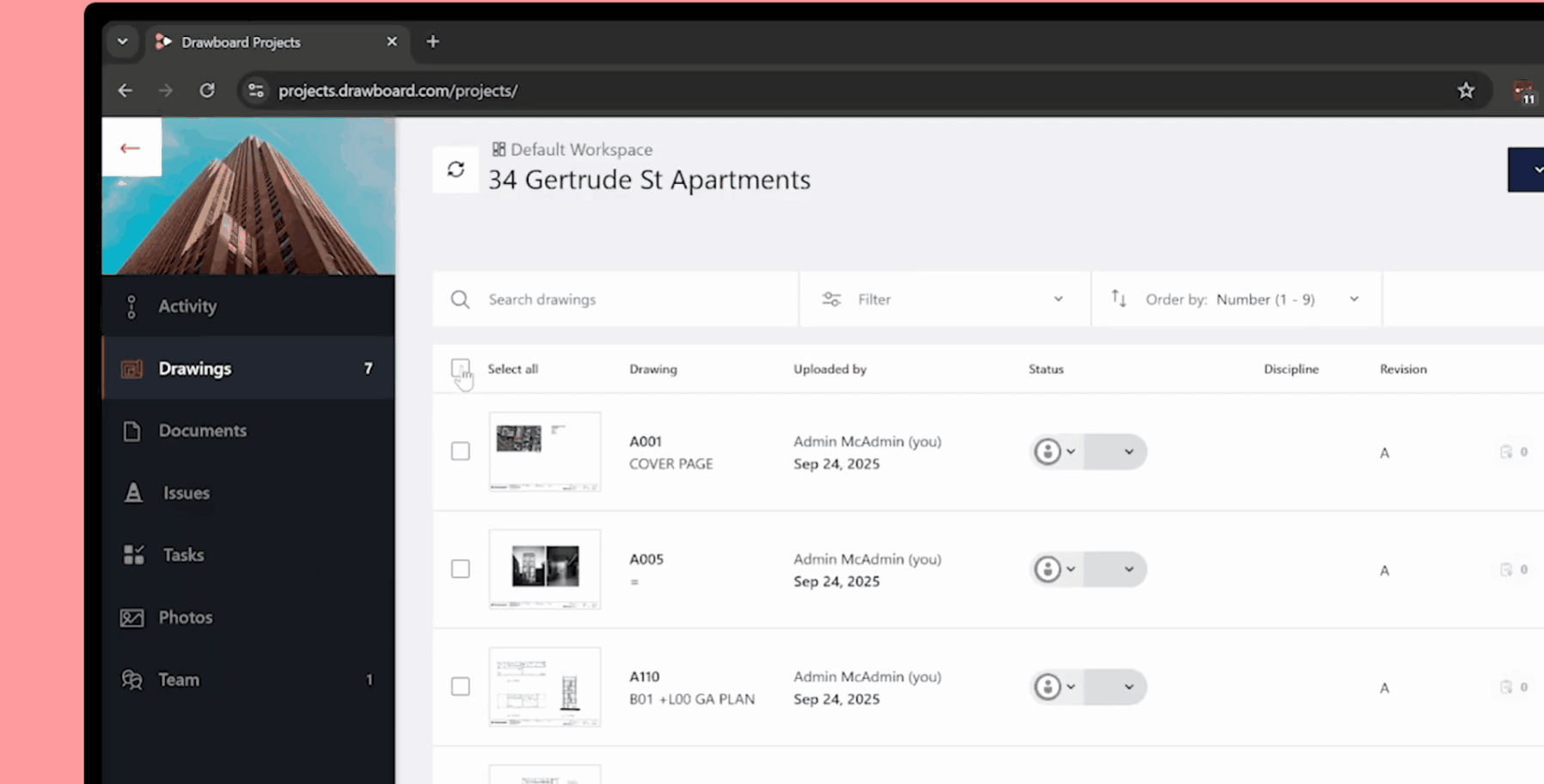Image resolution: width=1544 pixels, height=784 pixels.
Task: Open the Order by Number dropdown
Action: [1237, 299]
